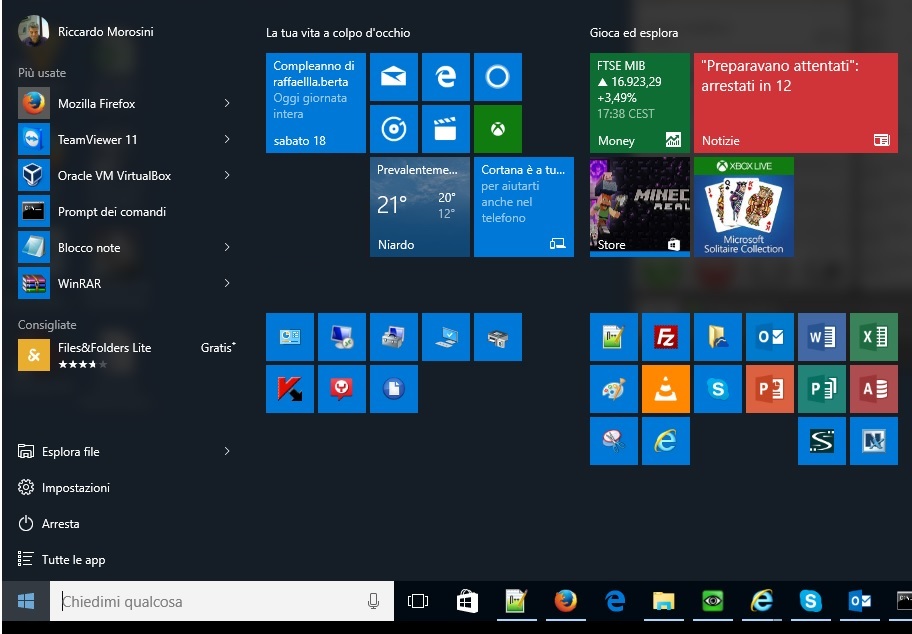Launch the FileZilla tile
The height and width of the screenshot is (634, 912).
(x=666, y=337)
